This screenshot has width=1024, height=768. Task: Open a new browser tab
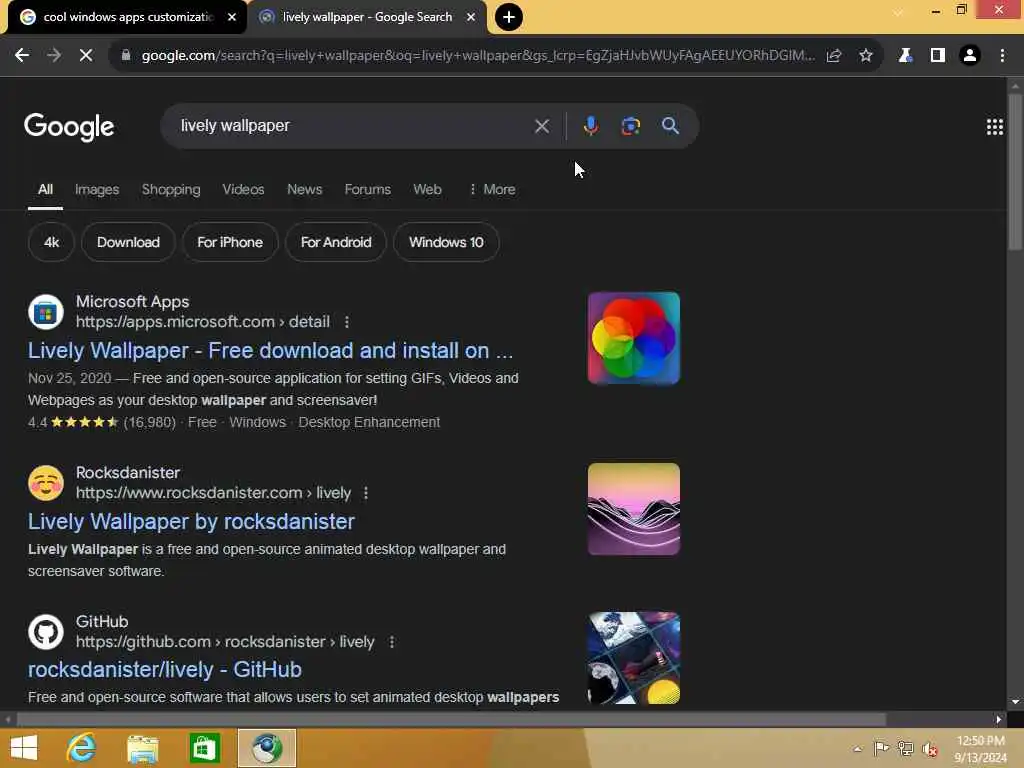pos(509,17)
